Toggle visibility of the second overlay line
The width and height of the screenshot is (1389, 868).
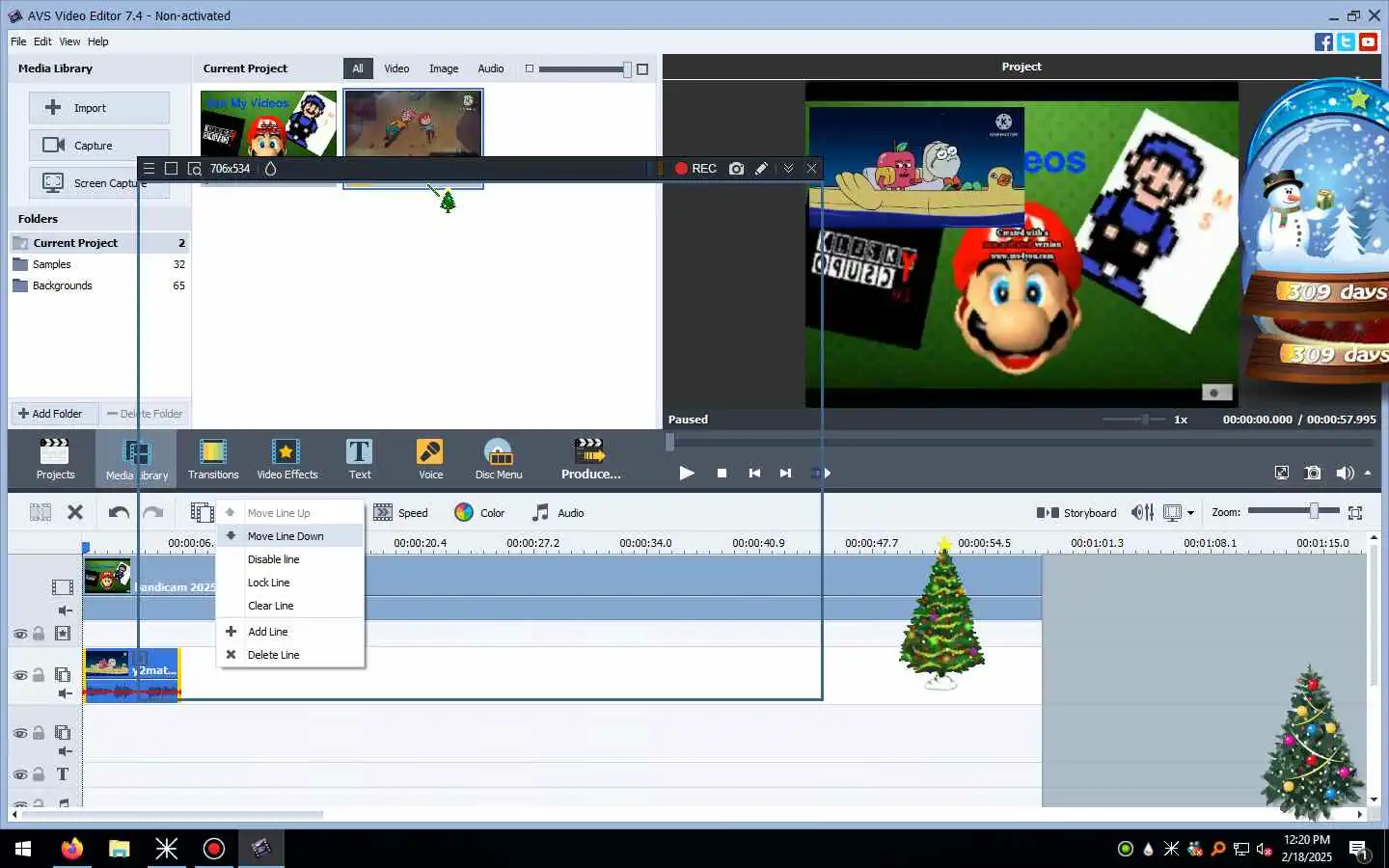19,733
